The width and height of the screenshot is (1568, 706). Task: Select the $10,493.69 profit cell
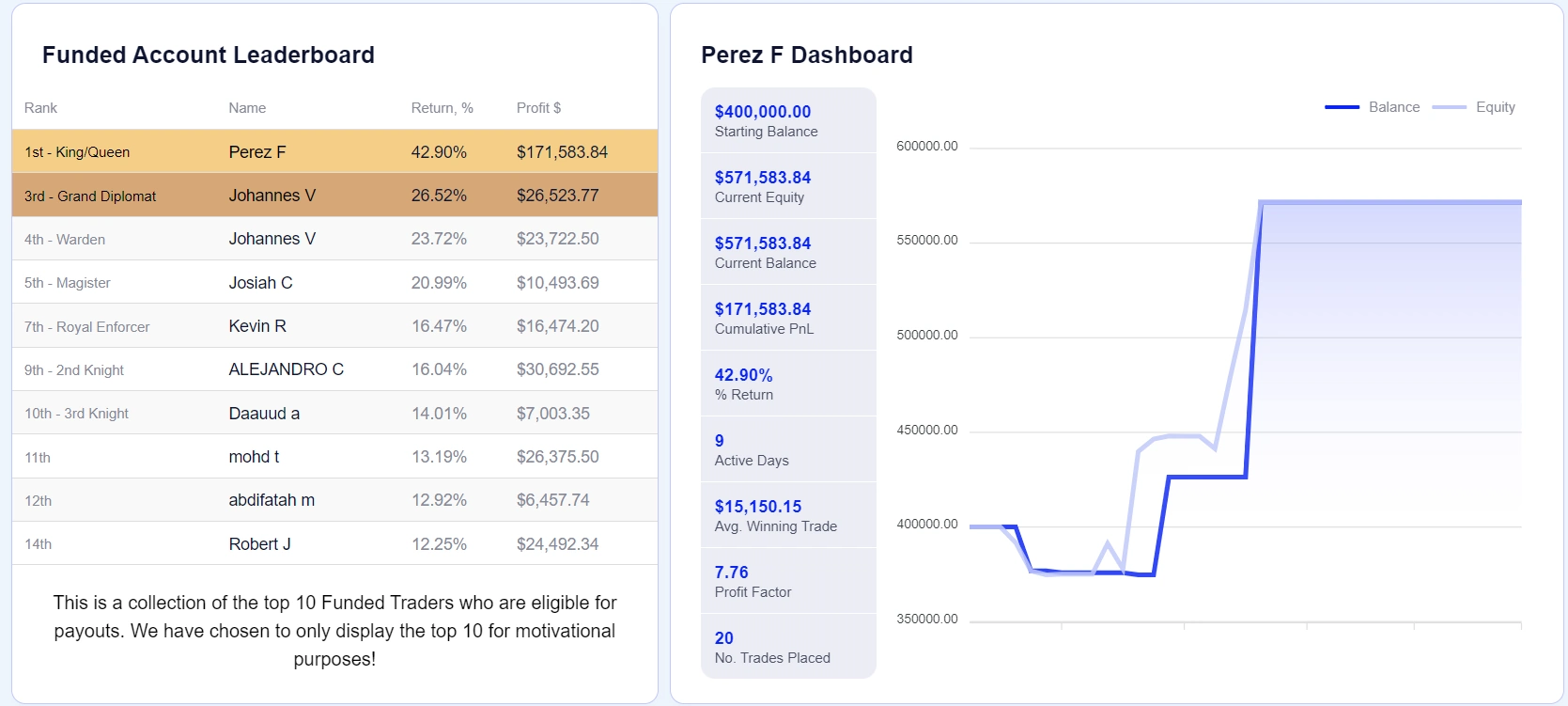coord(557,283)
